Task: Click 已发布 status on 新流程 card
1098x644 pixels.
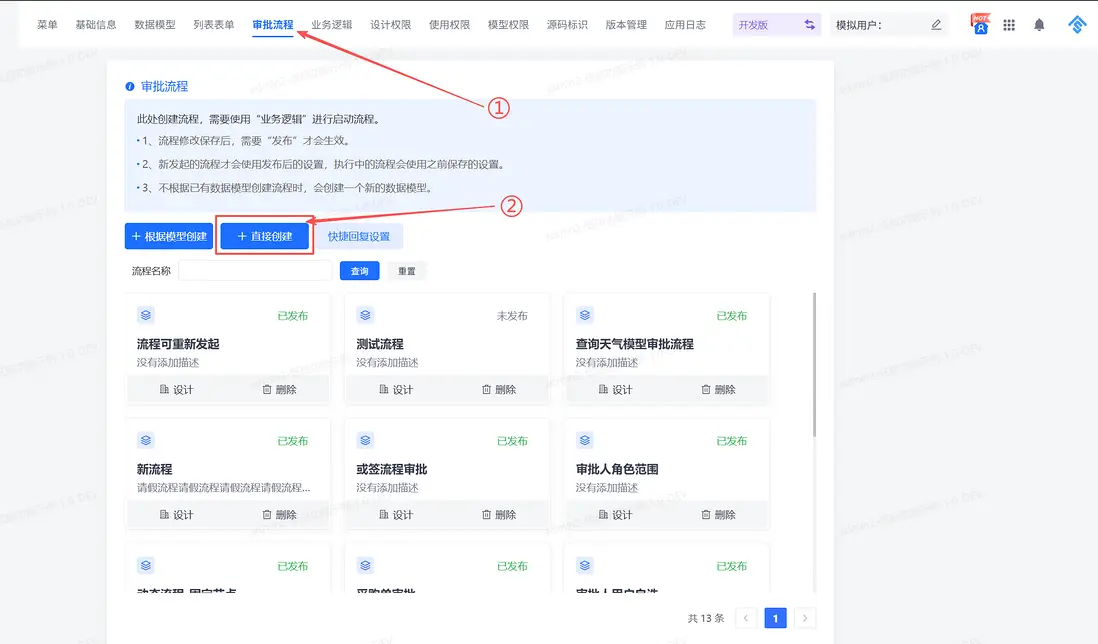Action: (x=293, y=441)
